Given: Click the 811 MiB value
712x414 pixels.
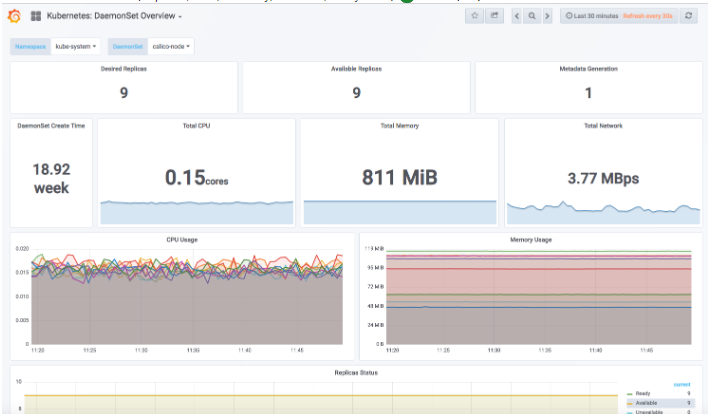Looking at the screenshot, I should point(400,177).
